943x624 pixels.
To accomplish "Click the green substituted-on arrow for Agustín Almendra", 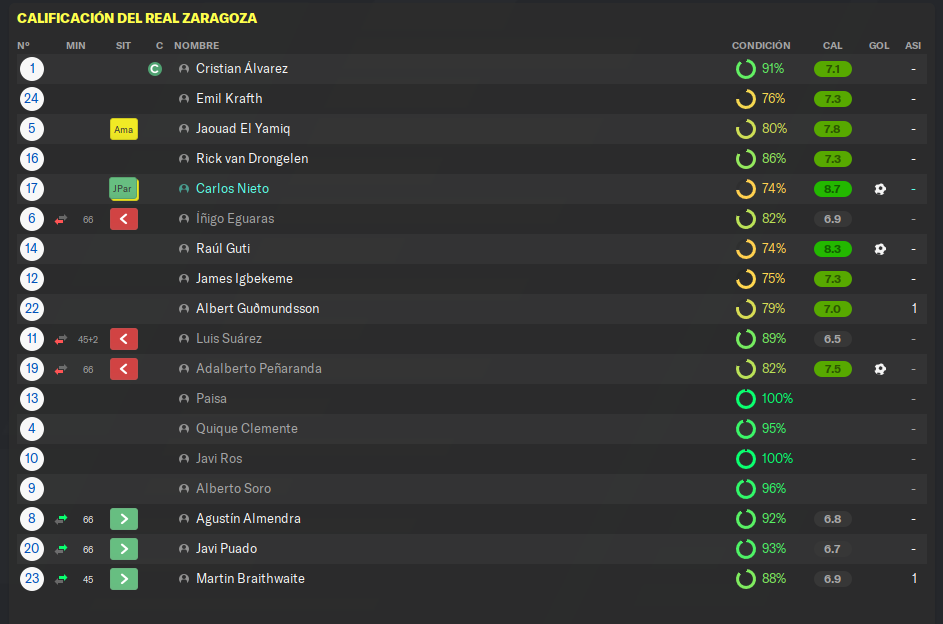I will click(x=124, y=519).
